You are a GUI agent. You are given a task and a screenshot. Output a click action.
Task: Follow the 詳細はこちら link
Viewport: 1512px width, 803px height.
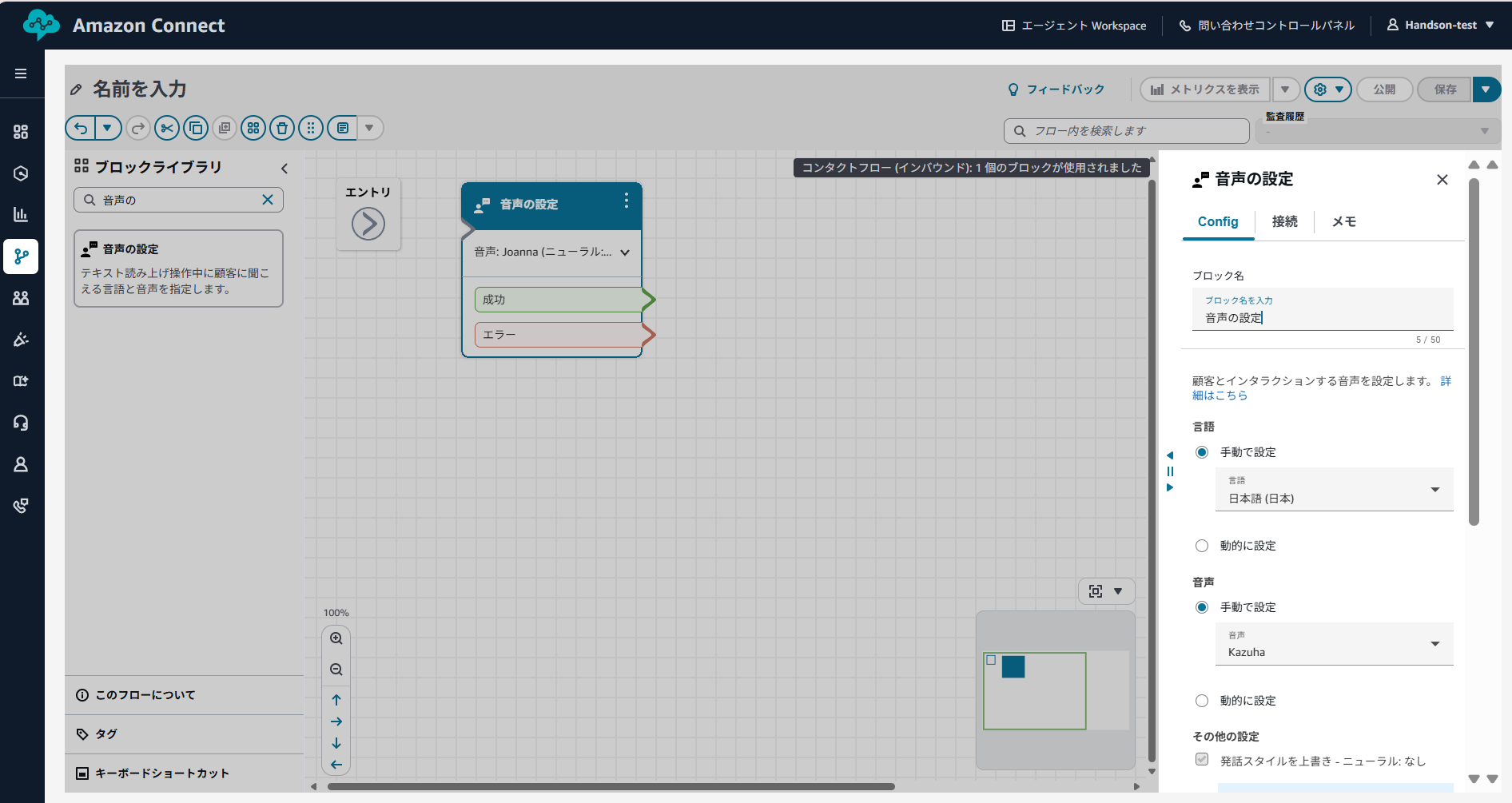point(1220,396)
